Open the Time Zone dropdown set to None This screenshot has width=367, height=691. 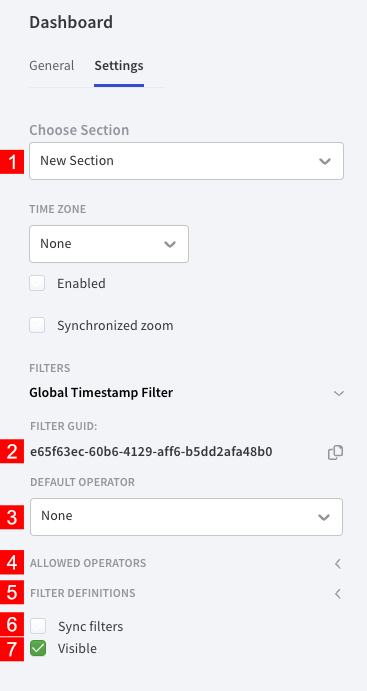109,244
